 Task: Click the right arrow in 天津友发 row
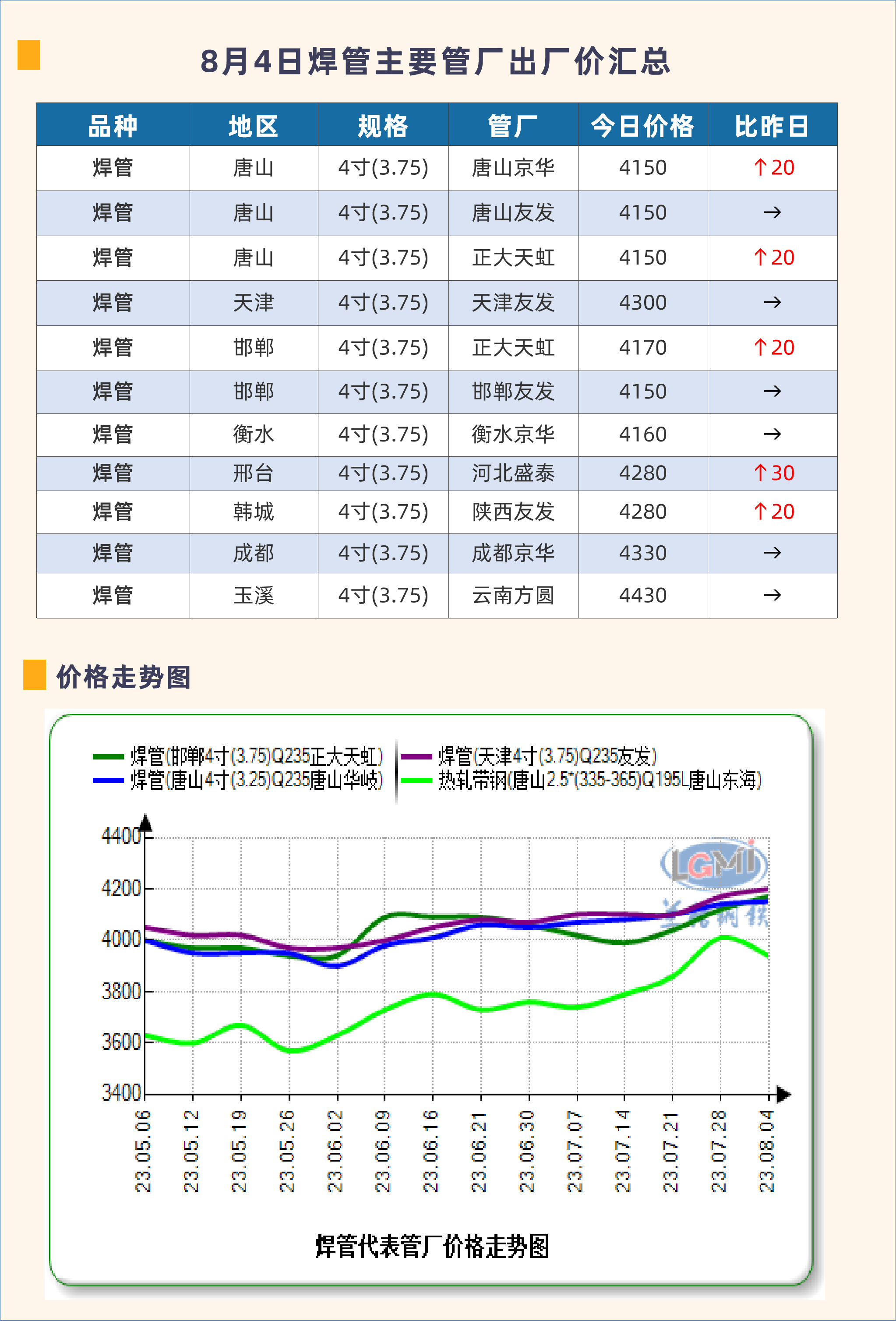[x=772, y=302]
